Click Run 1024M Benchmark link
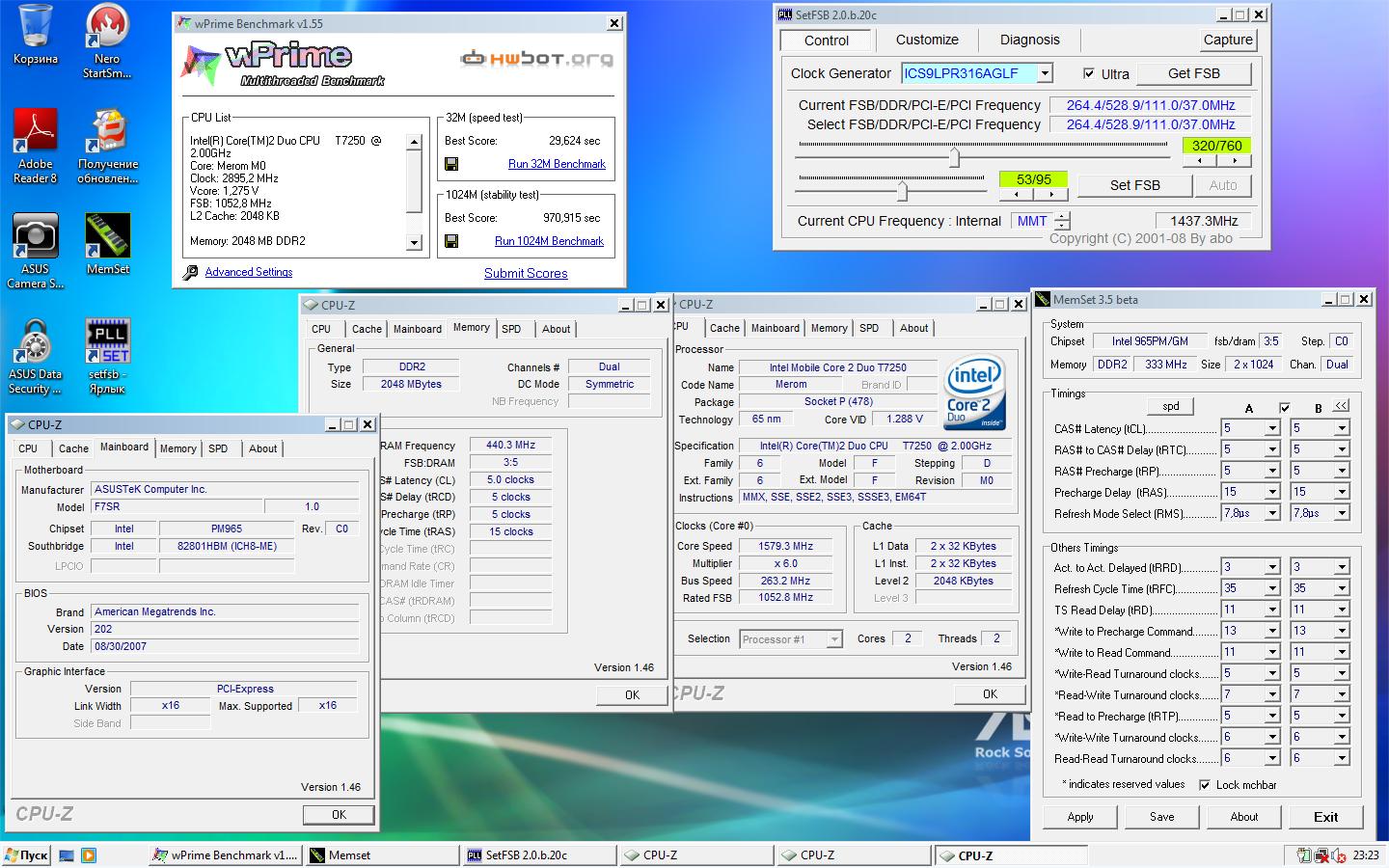Viewport: 1389px width, 868px height. (549, 241)
